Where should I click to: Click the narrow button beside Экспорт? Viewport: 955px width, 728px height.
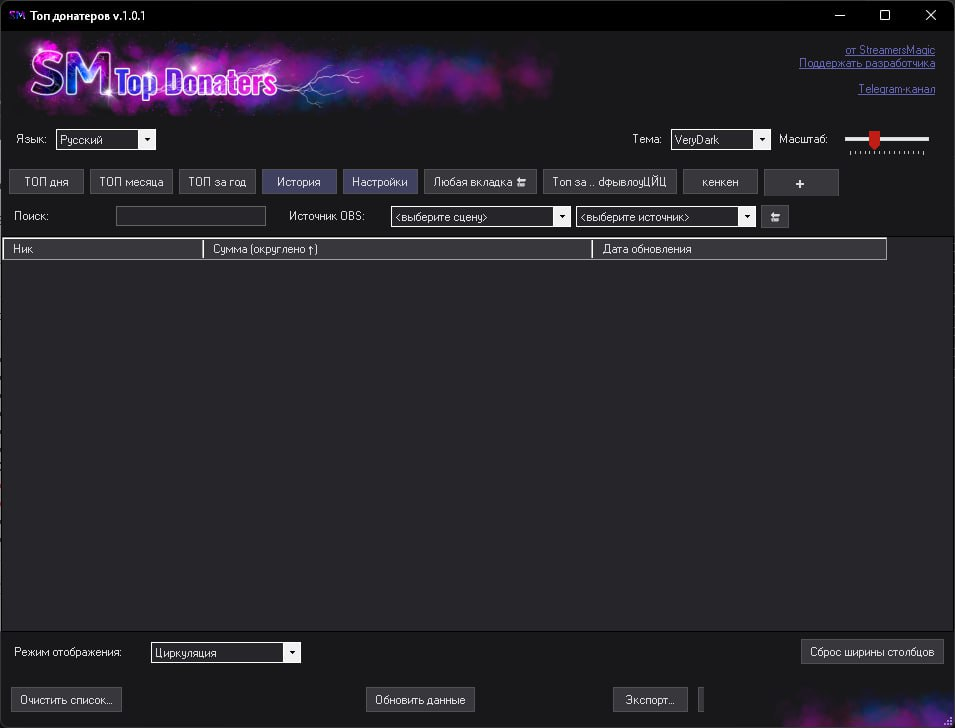pos(701,699)
